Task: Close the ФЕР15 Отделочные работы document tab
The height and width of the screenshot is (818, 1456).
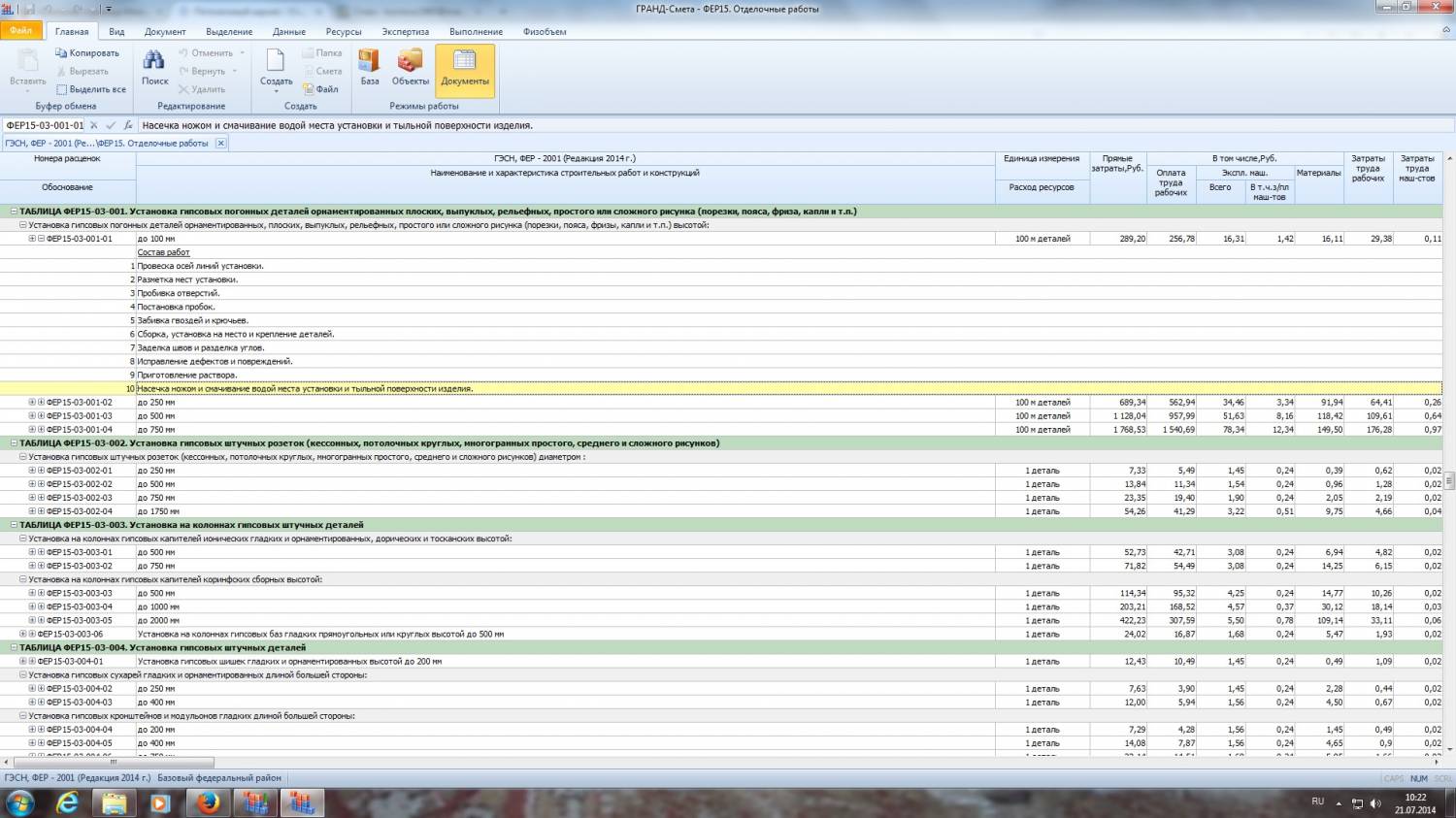Action: (220, 143)
